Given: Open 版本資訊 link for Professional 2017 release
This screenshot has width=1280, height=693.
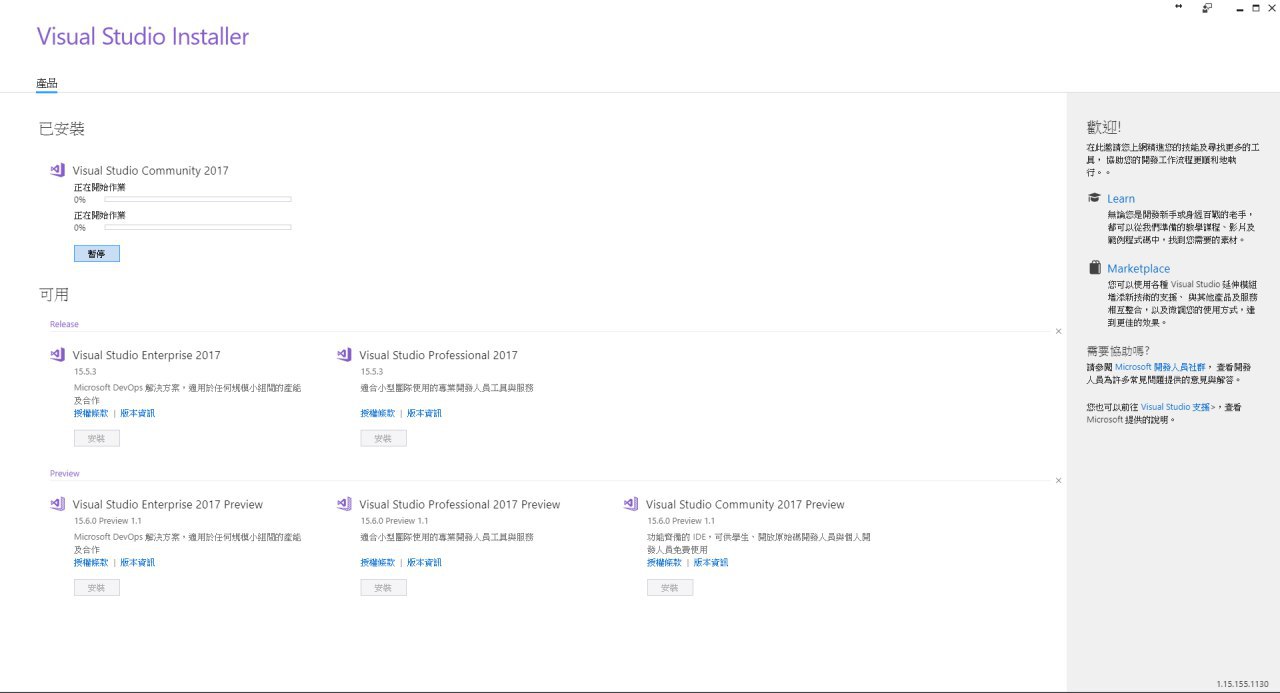Looking at the screenshot, I should pos(424,413).
